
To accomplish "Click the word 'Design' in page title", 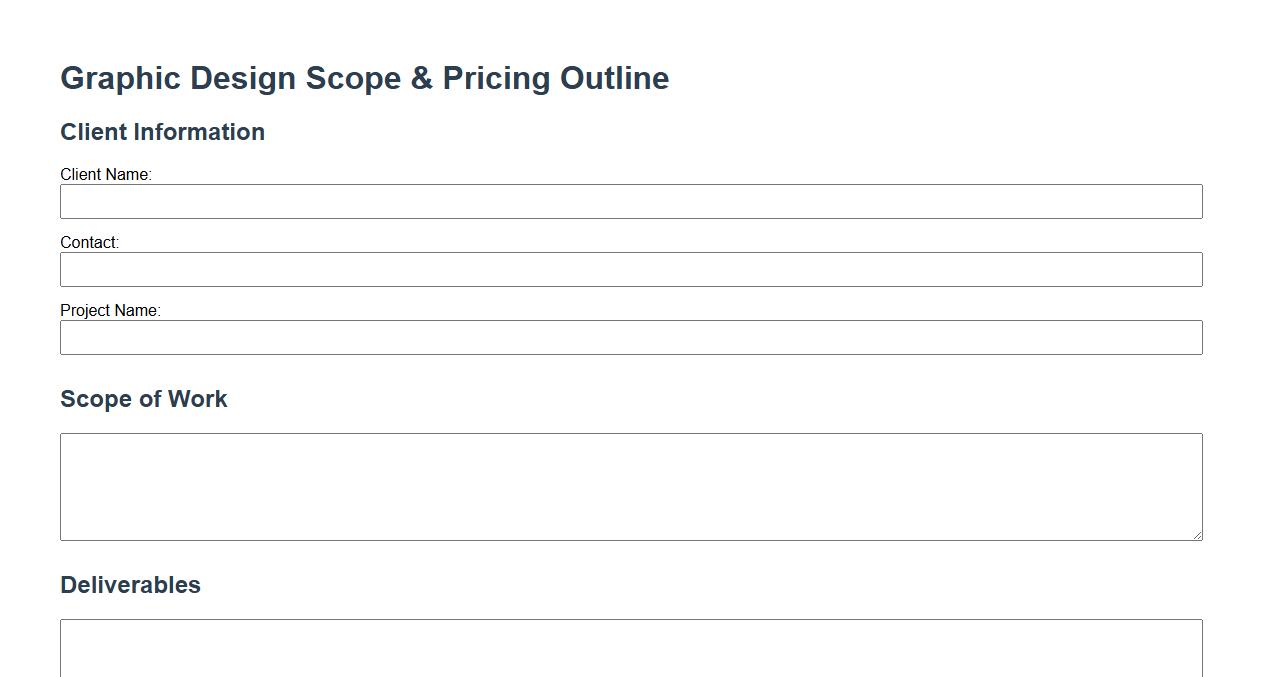I will click(243, 78).
